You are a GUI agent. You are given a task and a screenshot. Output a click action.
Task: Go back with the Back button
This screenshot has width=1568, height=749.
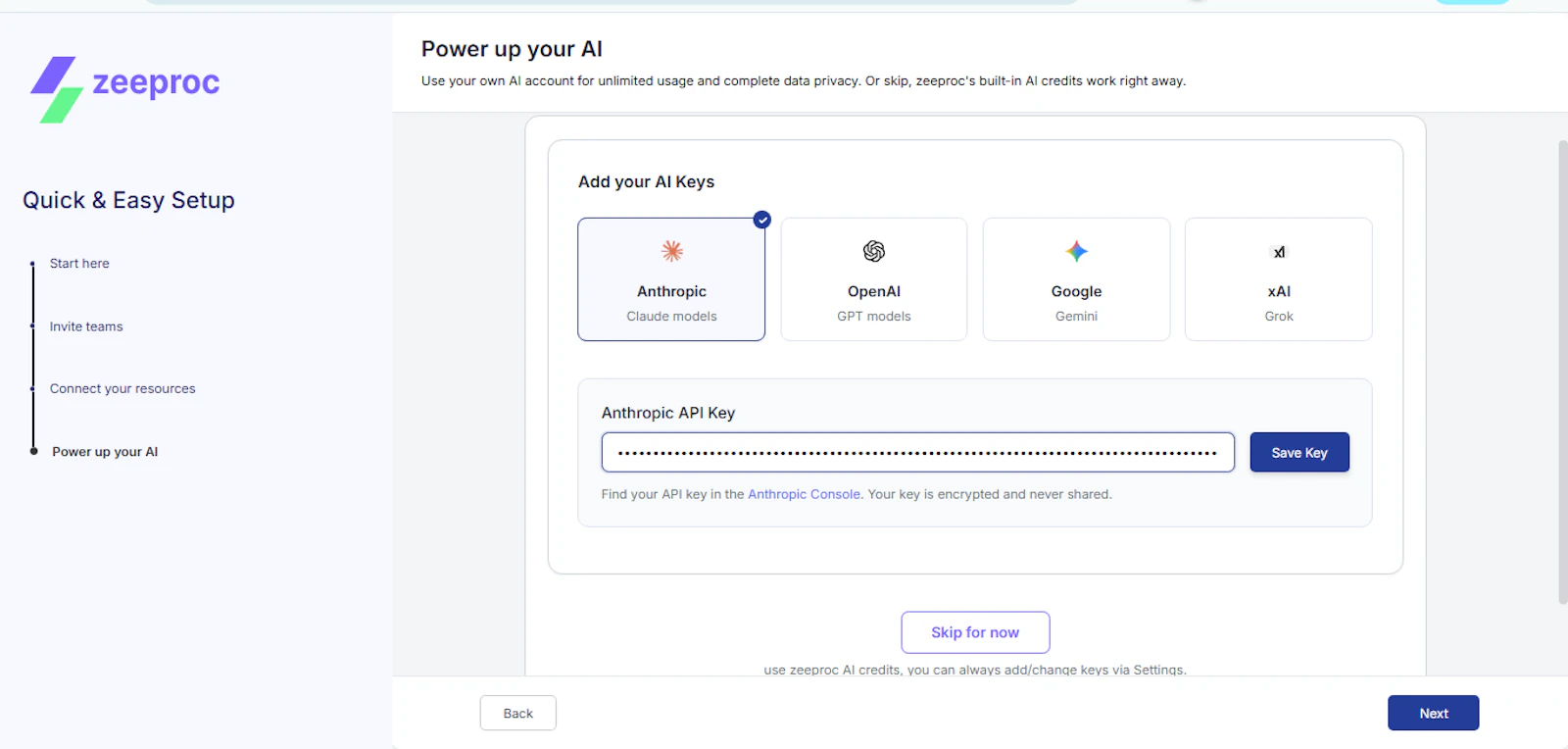(518, 713)
